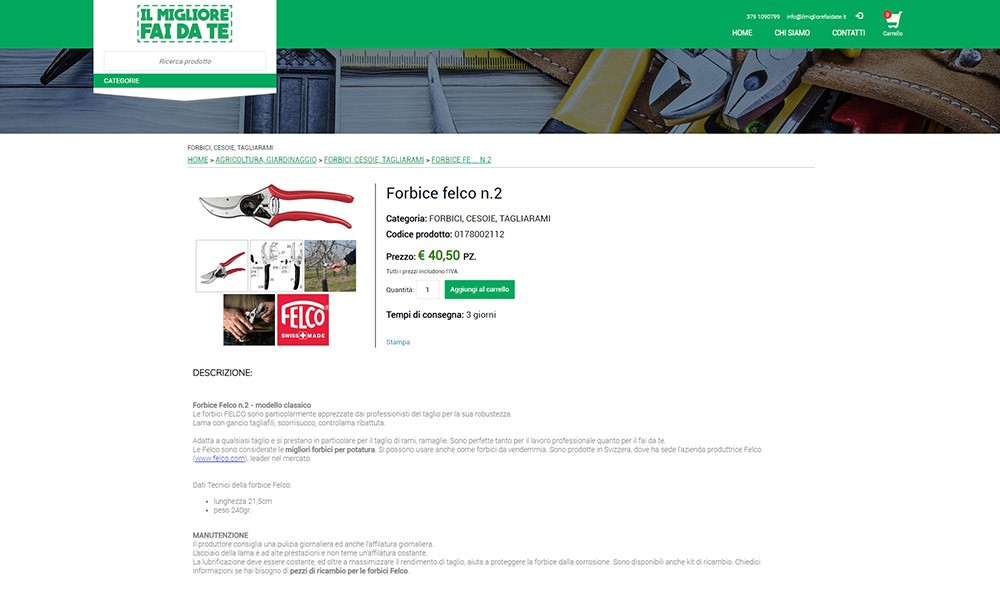Click the Quantità input box
Screen dimensions: 1000x600
coord(427,289)
